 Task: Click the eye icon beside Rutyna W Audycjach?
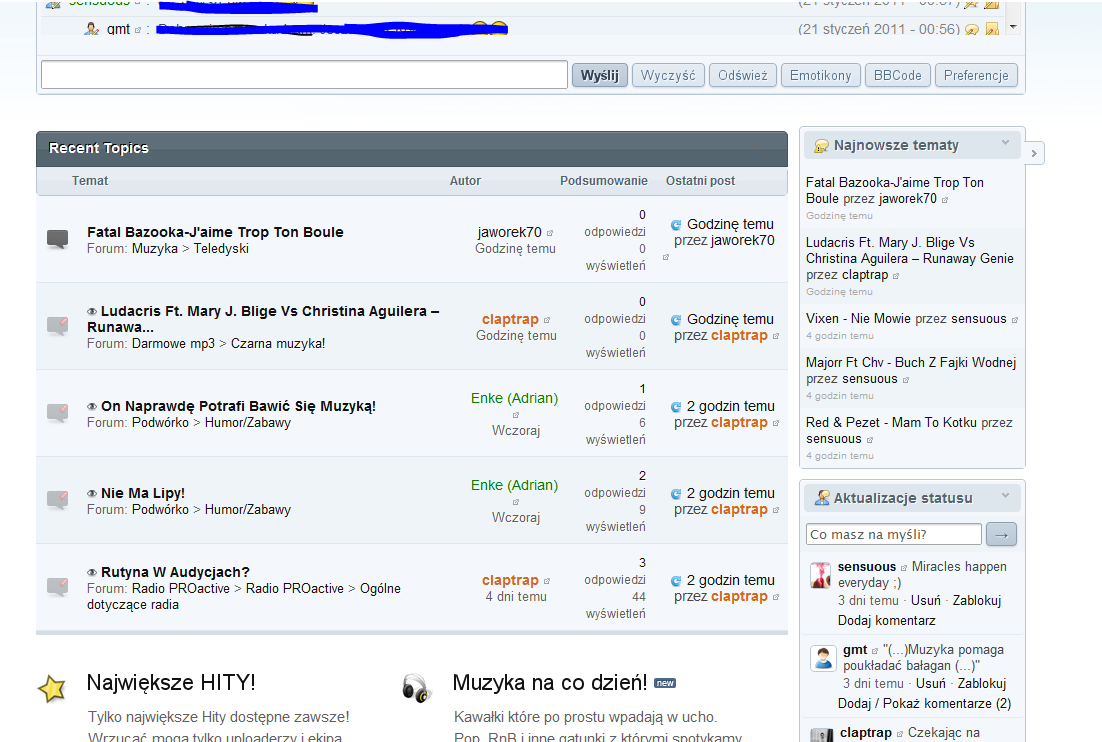click(92, 573)
